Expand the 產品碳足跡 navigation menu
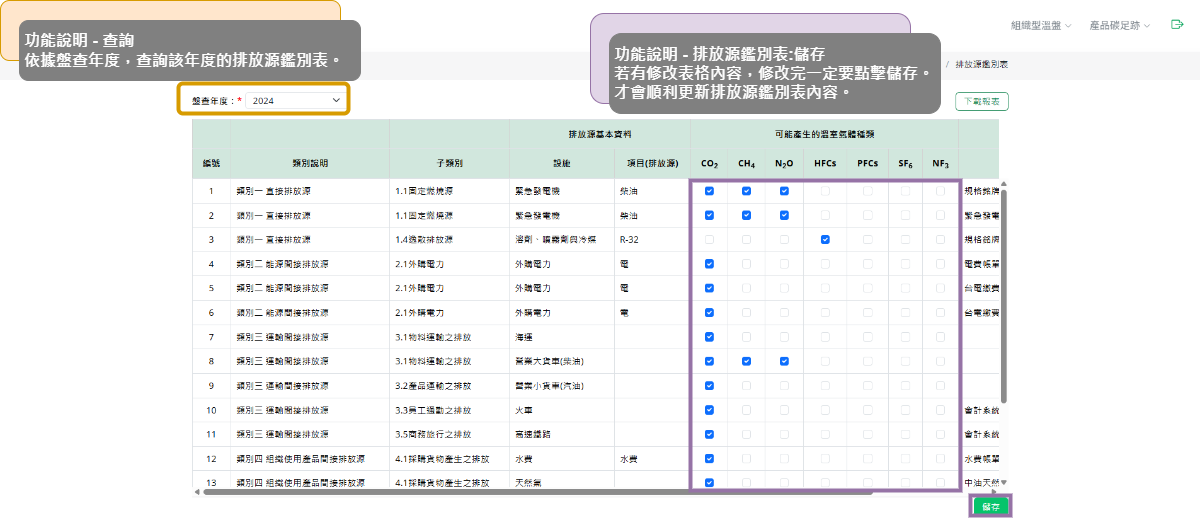Screen dimensions: 1201x521 coord(1119,25)
